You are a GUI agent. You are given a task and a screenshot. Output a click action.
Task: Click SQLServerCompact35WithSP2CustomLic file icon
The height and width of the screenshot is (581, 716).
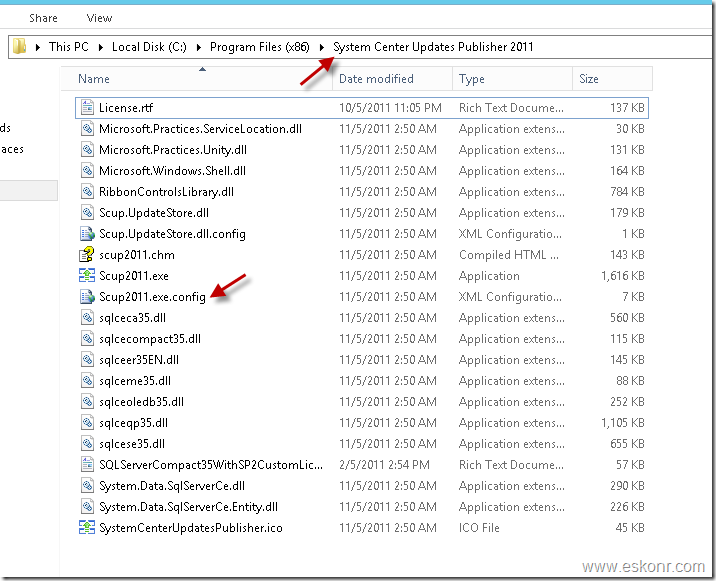point(87,465)
